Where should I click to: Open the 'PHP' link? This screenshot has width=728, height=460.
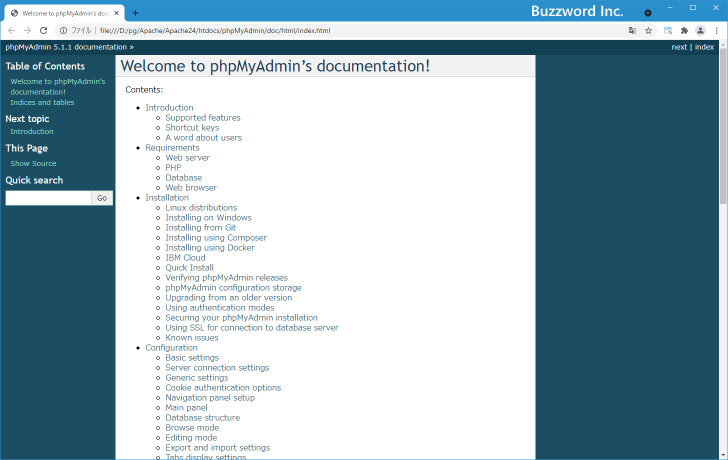(x=173, y=168)
